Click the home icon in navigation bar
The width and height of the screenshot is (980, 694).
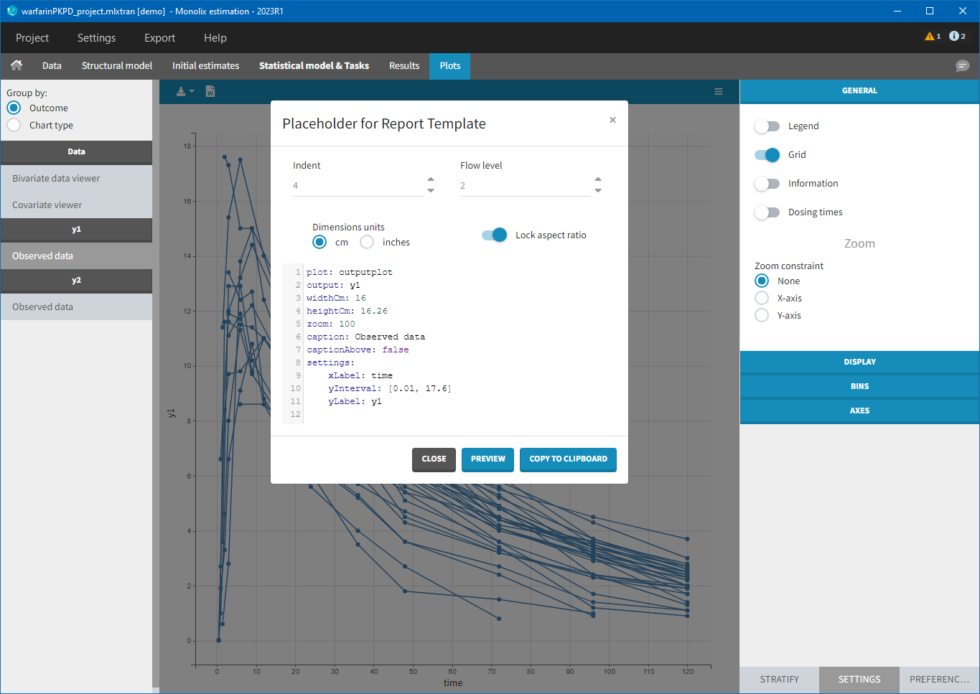(17, 66)
